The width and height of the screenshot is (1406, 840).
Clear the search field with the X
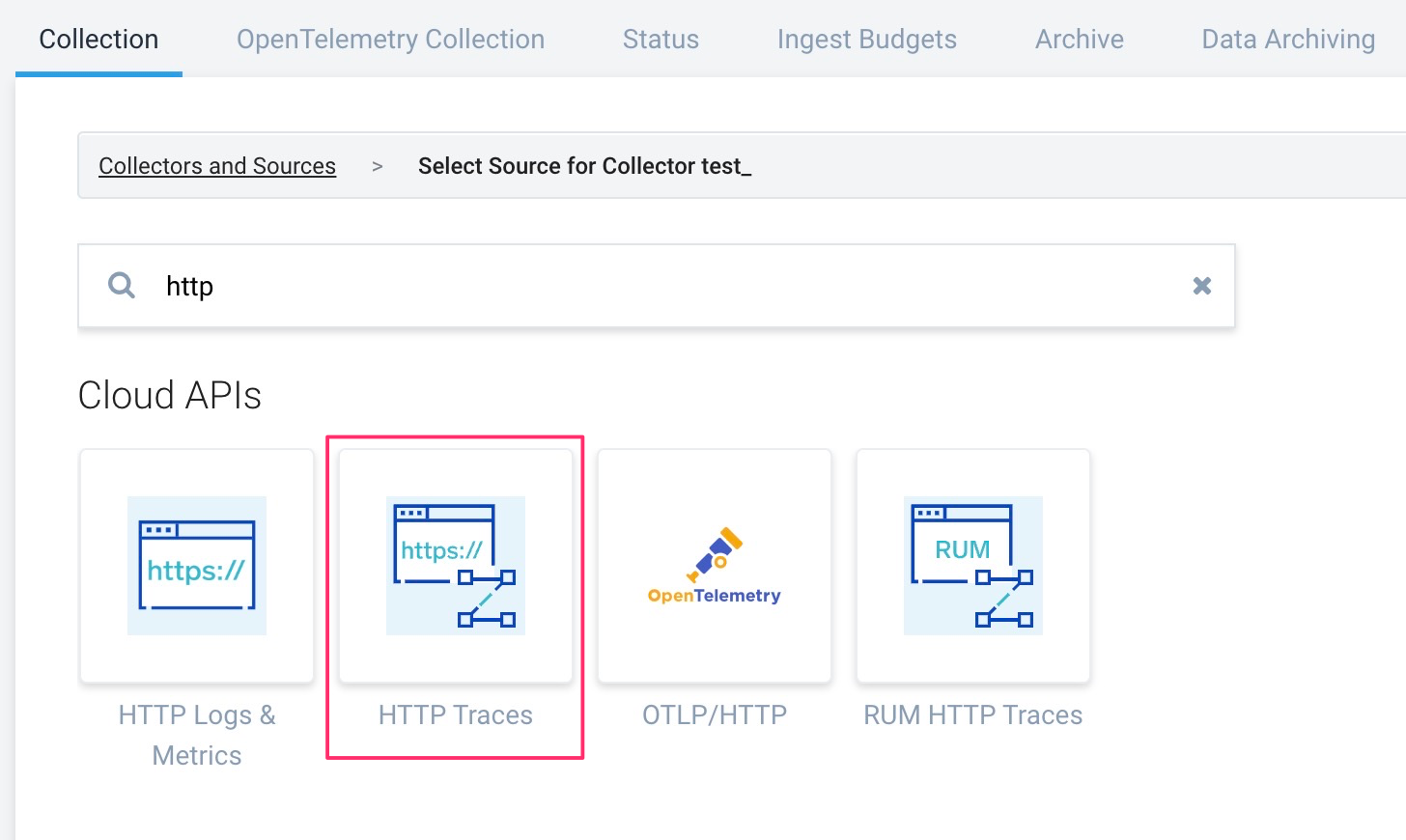click(x=1202, y=286)
